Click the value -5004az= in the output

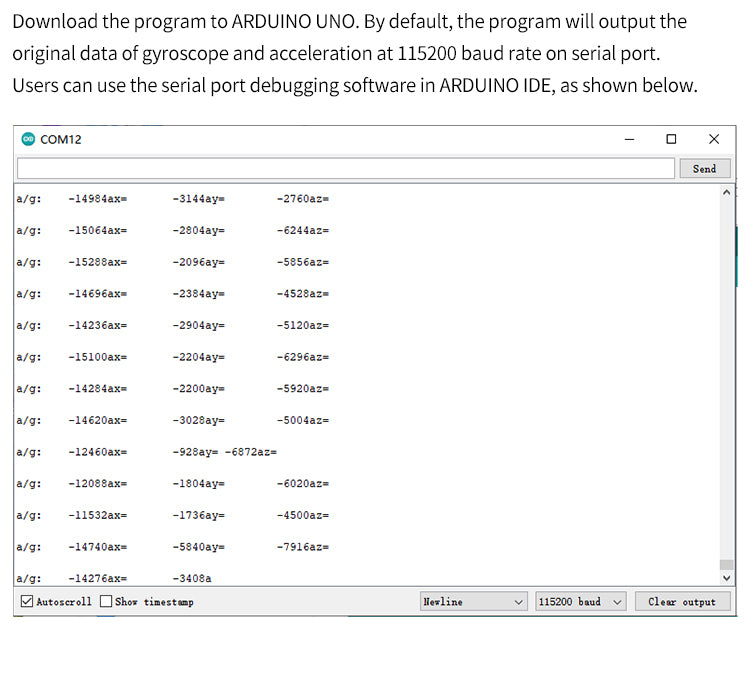(x=303, y=421)
